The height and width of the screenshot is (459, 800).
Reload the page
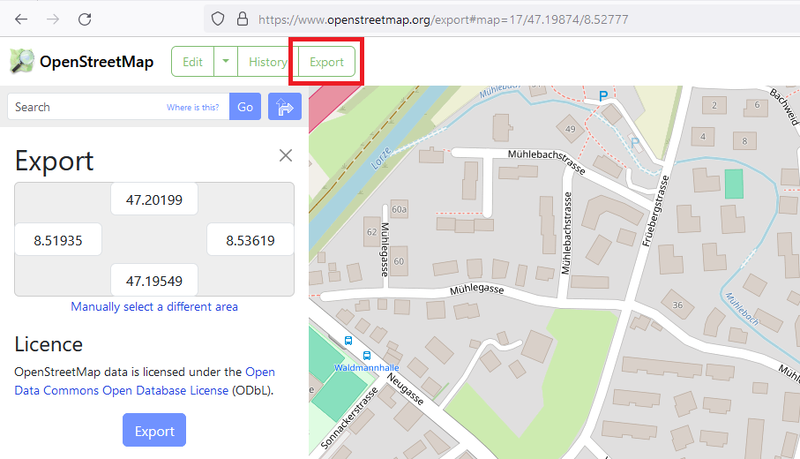pyautogui.click(x=85, y=19)
